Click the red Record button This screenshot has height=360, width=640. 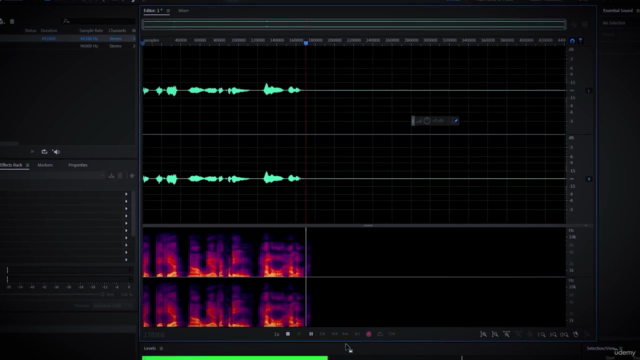click(369, 334)
